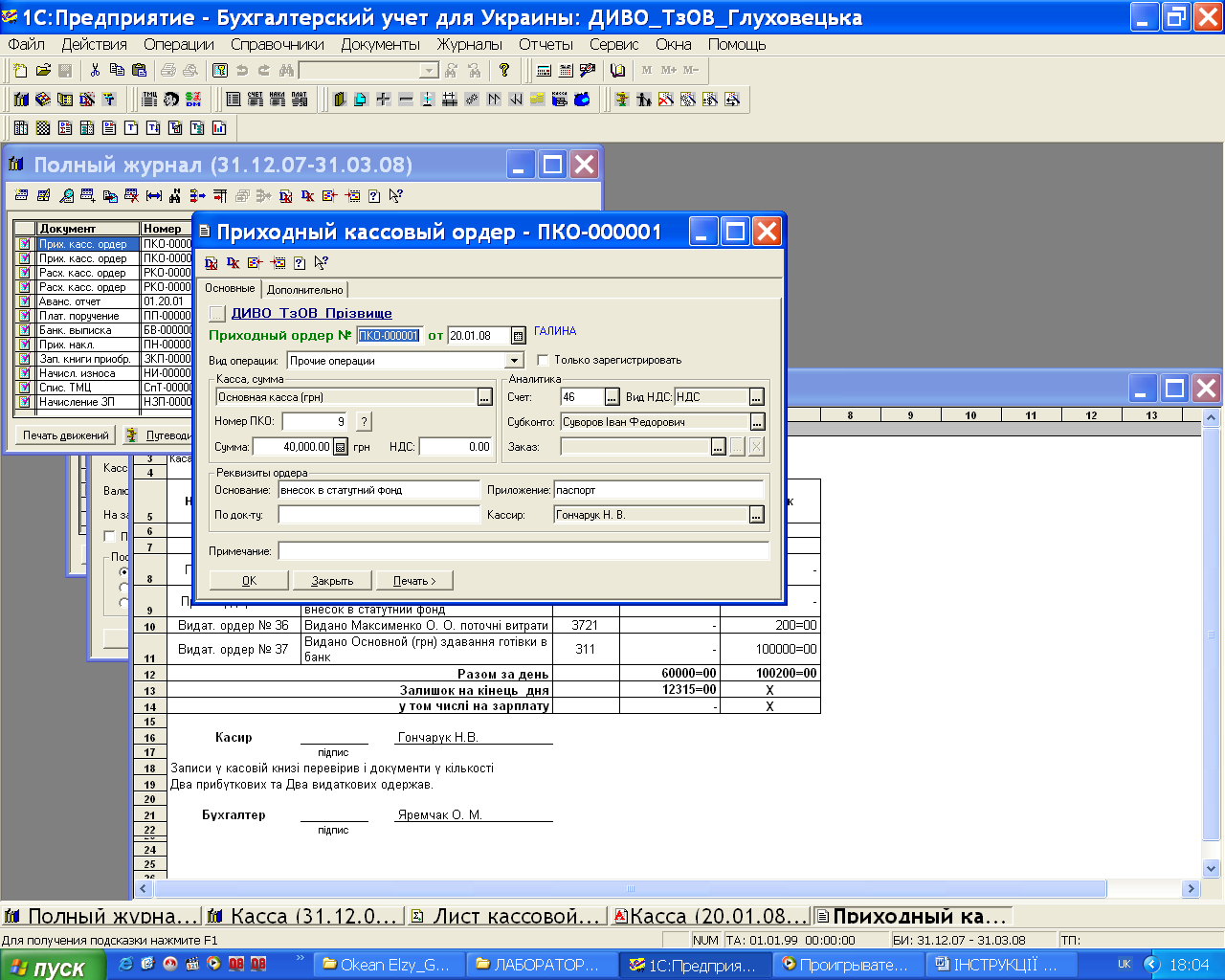Open the Журналы menu
1225x980 pixels.
pos(469,44)
